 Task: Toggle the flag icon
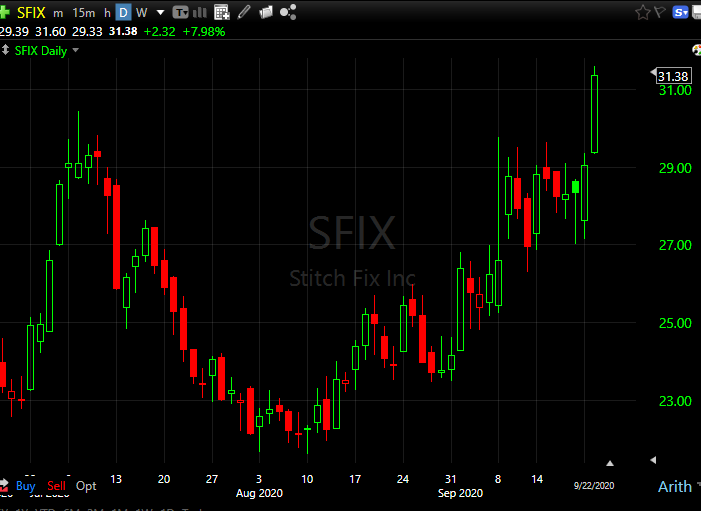pos(660,12)
